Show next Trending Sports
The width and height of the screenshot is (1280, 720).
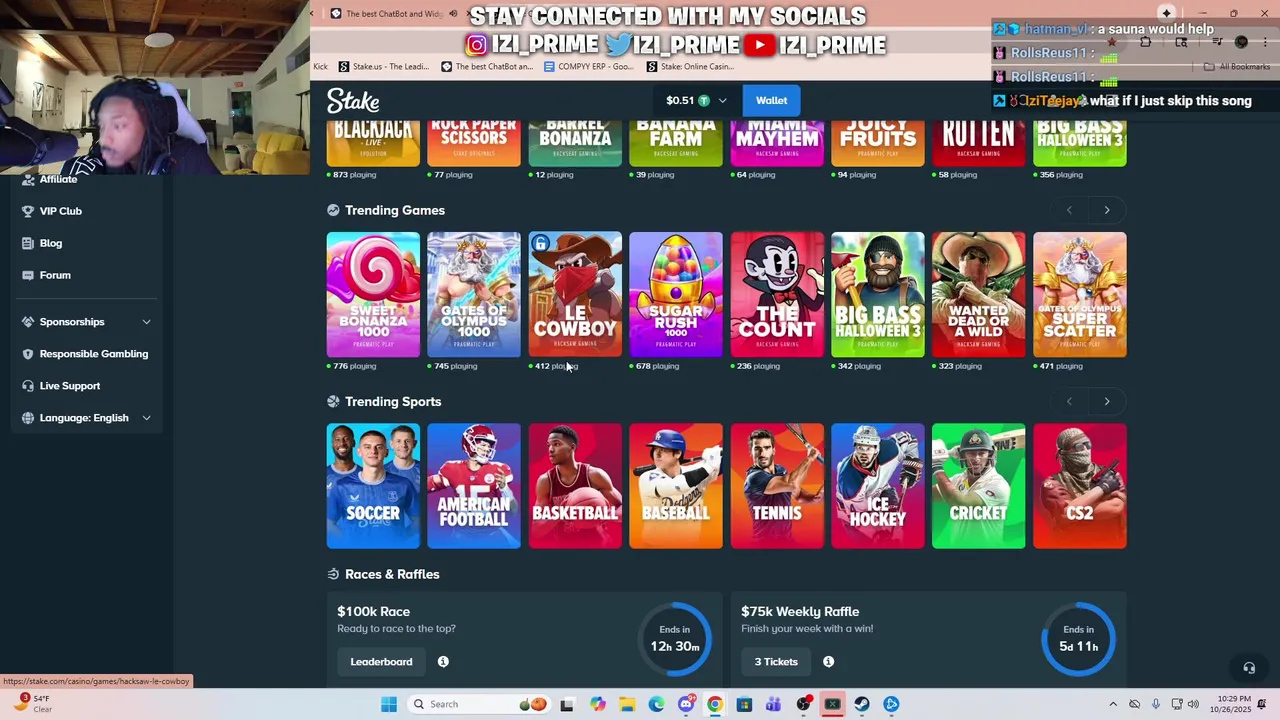tap(1107, 401)
